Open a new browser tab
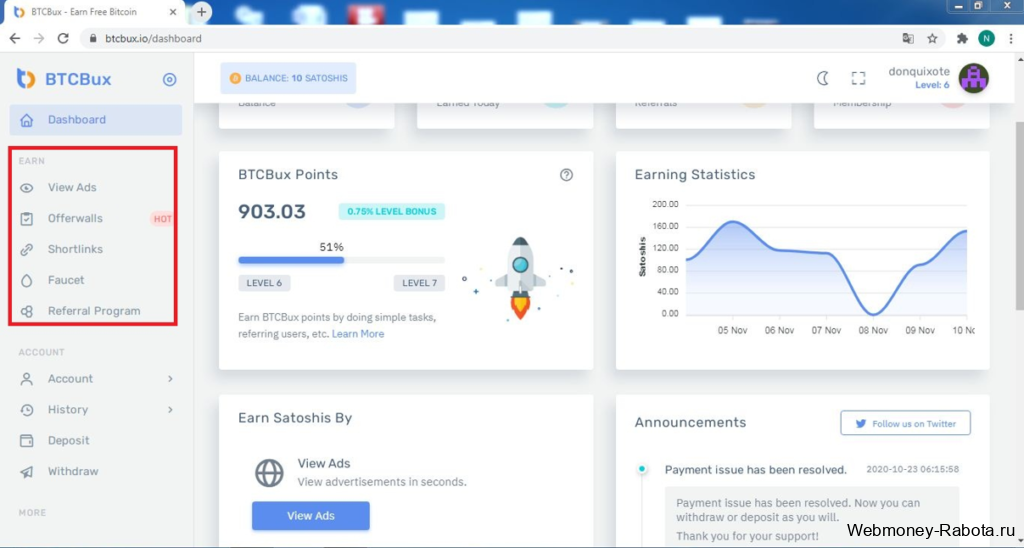The height and width of the screenshot is (548, 1024). [x=201, y=12]
